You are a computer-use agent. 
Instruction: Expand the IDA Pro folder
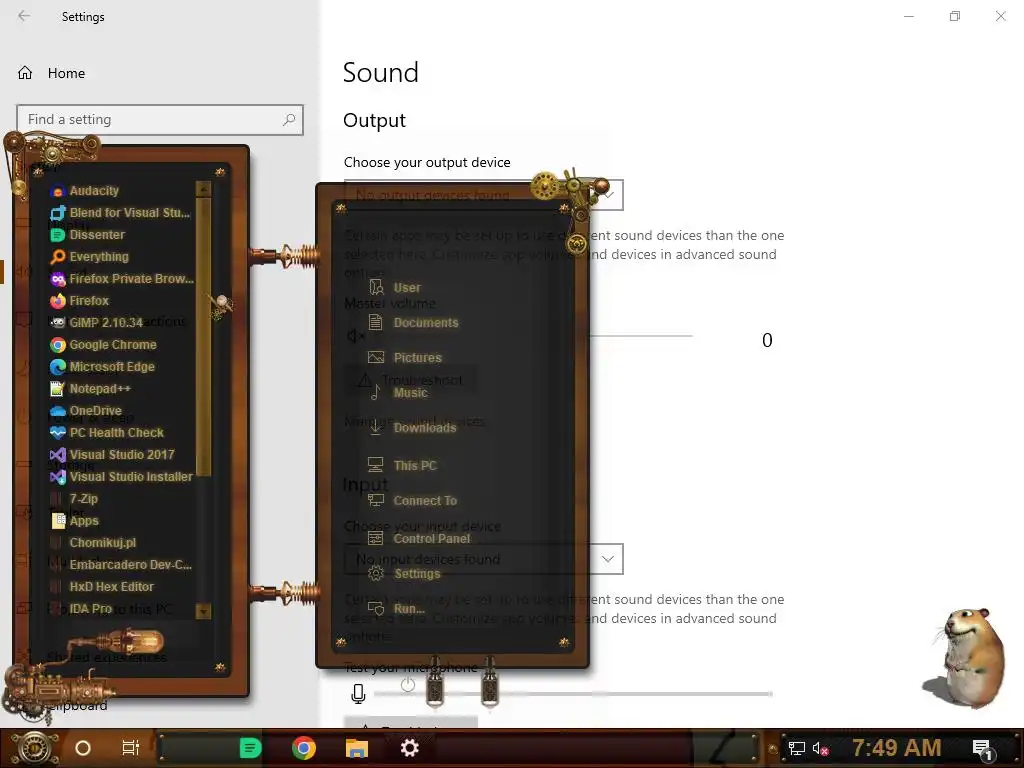(x=82, y=609)
